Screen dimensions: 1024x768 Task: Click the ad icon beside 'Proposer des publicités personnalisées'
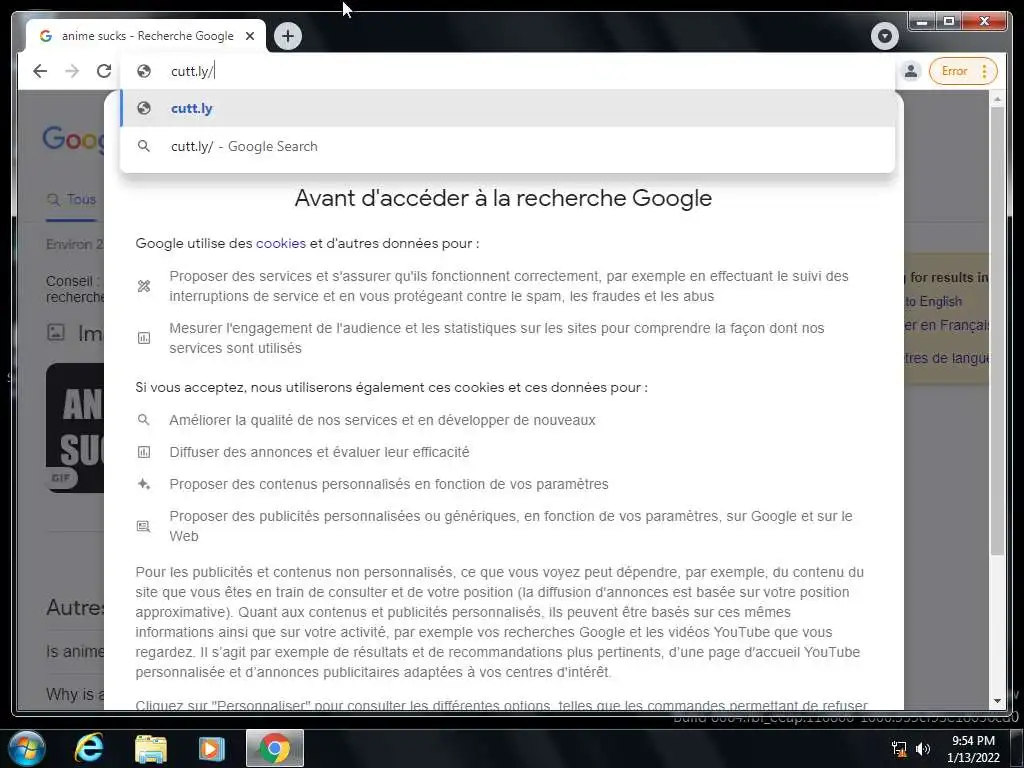144,526
